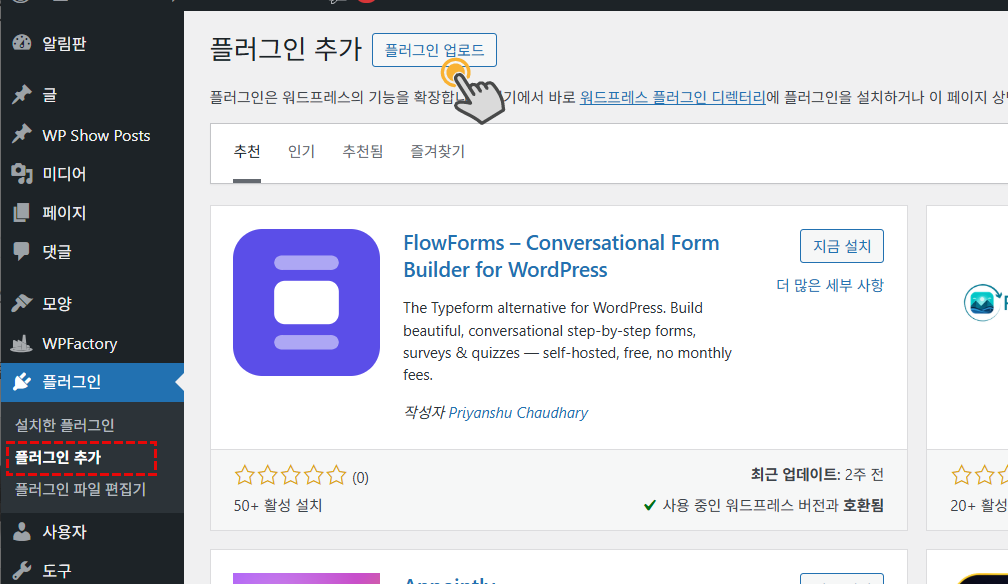Click the FlowForms five-star rating
The image size is (1008, 584).
[290, 476]
